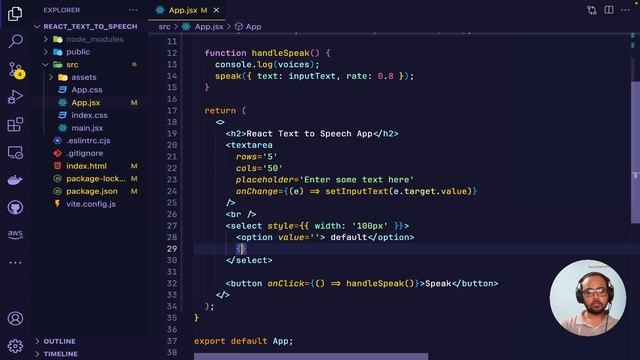This screenshot has width=640, height=360.
Task: Click the closing </select> tag
Action: pyautogui.click(x=249, y=260)
